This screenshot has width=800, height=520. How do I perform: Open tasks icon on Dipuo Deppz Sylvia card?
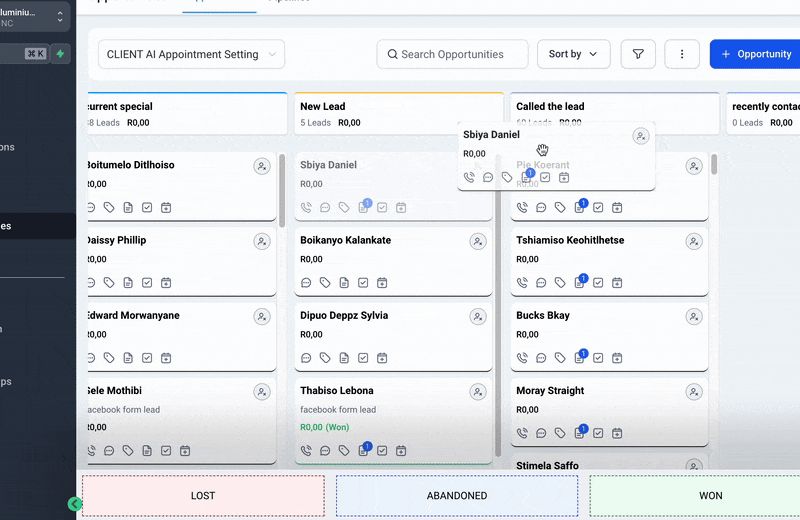point(363,358)
